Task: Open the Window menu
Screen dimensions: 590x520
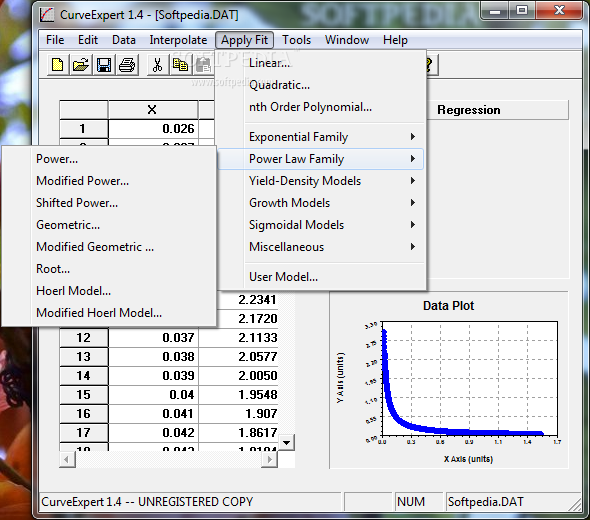Action: (347, 40)
